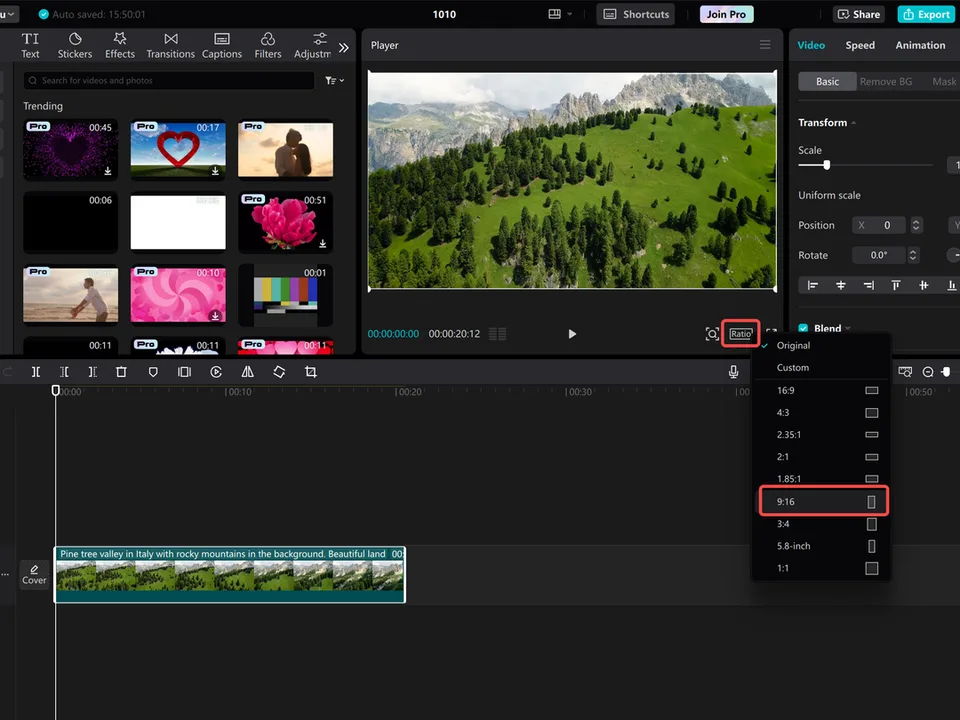Viewport: 960px width, 720px height.
Task: Switch to the Animation tab
Action: tap(920, 45)
